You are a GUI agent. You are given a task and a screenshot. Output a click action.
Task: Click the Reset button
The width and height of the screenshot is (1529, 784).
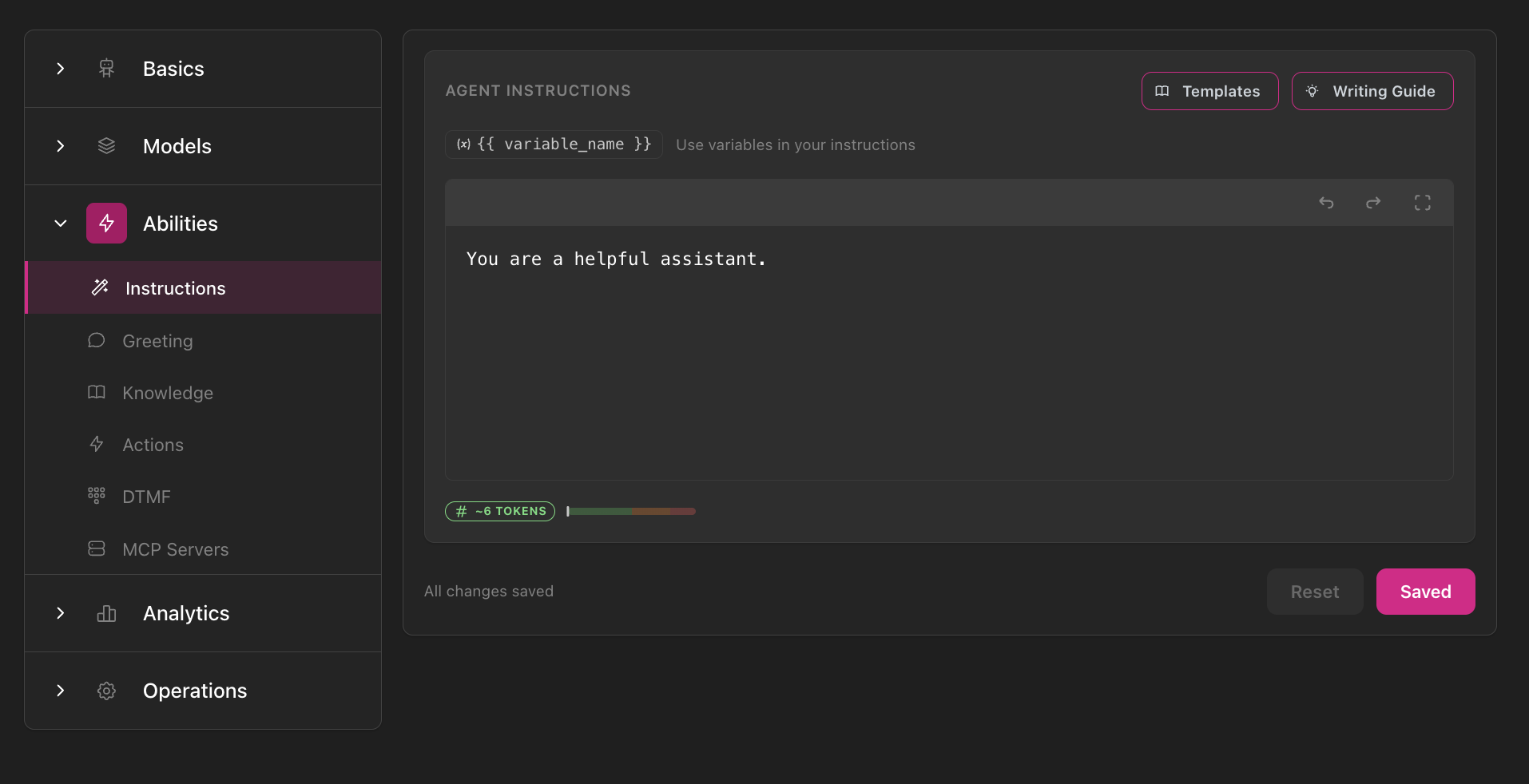pos(1315,592)
